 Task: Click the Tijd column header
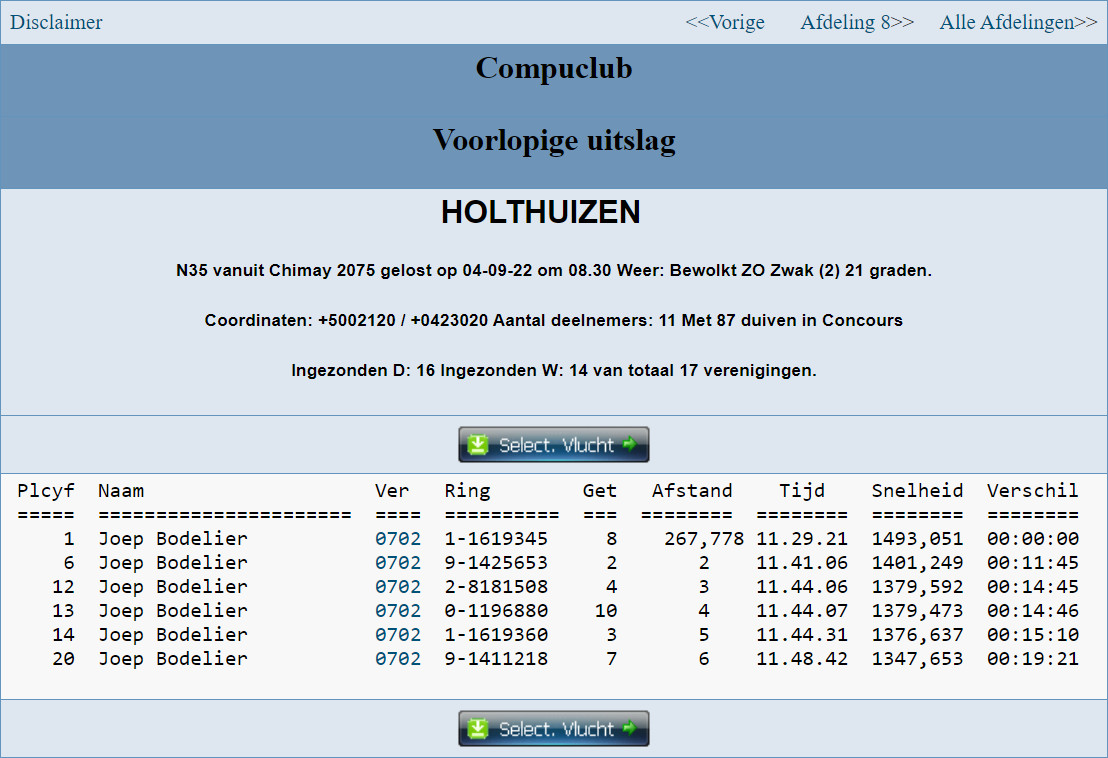coord(802,491)
